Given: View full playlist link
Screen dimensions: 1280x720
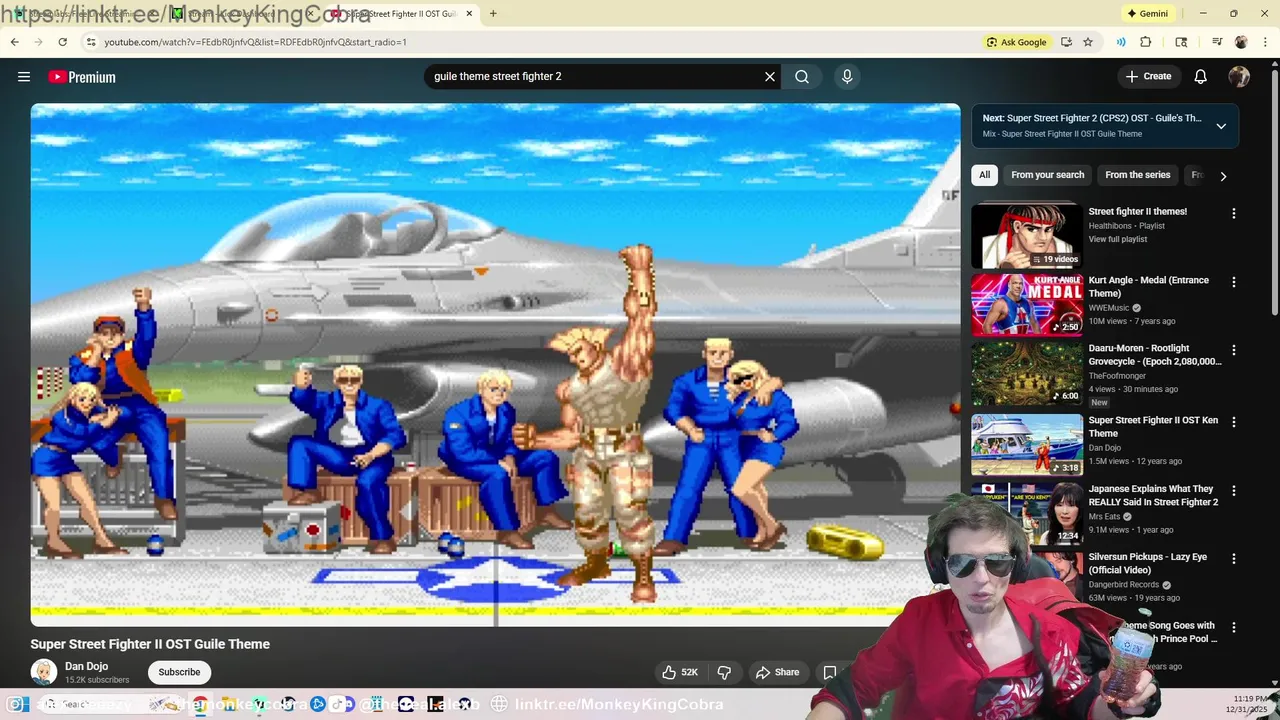Looking at the screenshot, I should coord(1118,239).
